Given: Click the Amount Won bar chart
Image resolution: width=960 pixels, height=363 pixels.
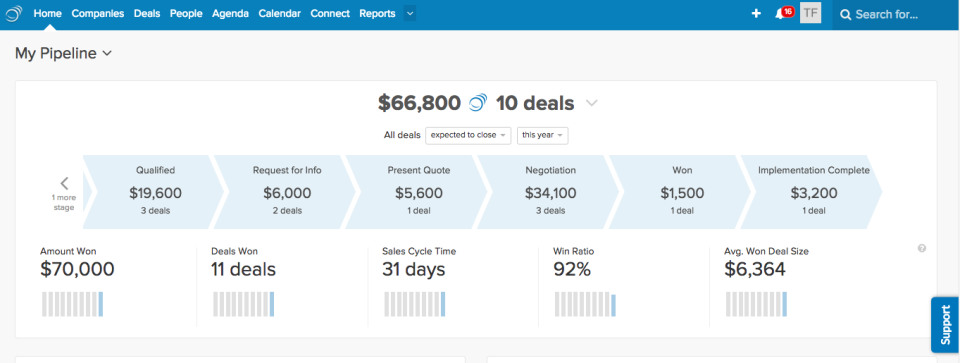Looking at the screenshot, I should point(72,304).
